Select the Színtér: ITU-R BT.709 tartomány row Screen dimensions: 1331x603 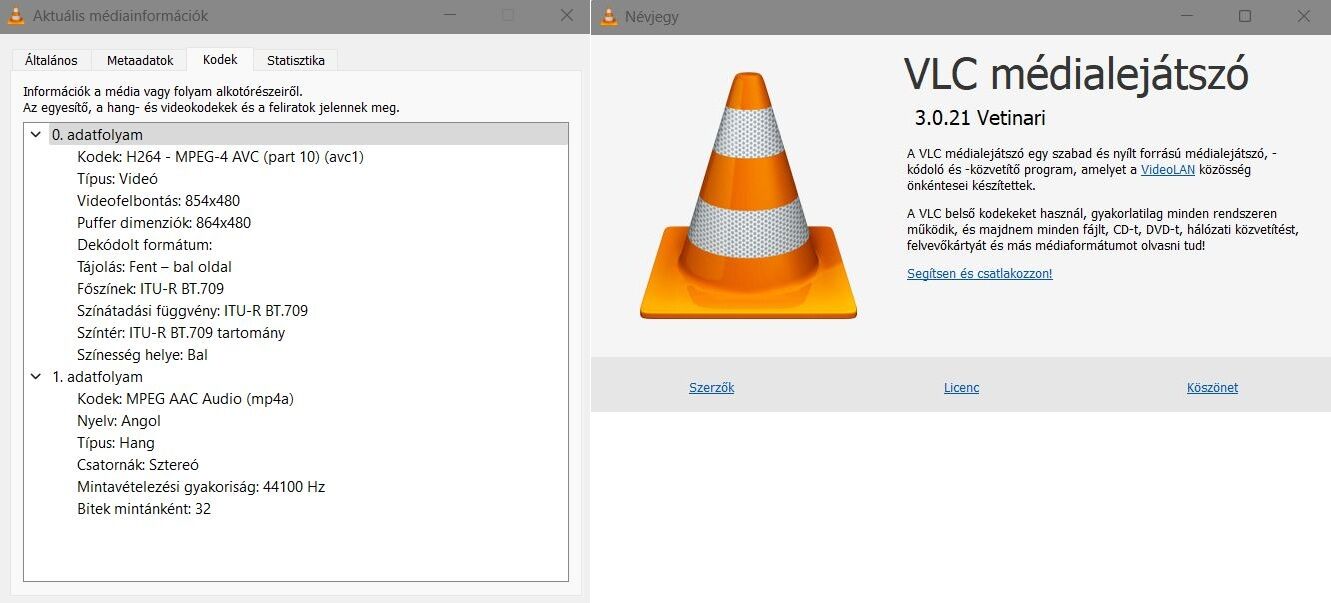coord(296,332)
